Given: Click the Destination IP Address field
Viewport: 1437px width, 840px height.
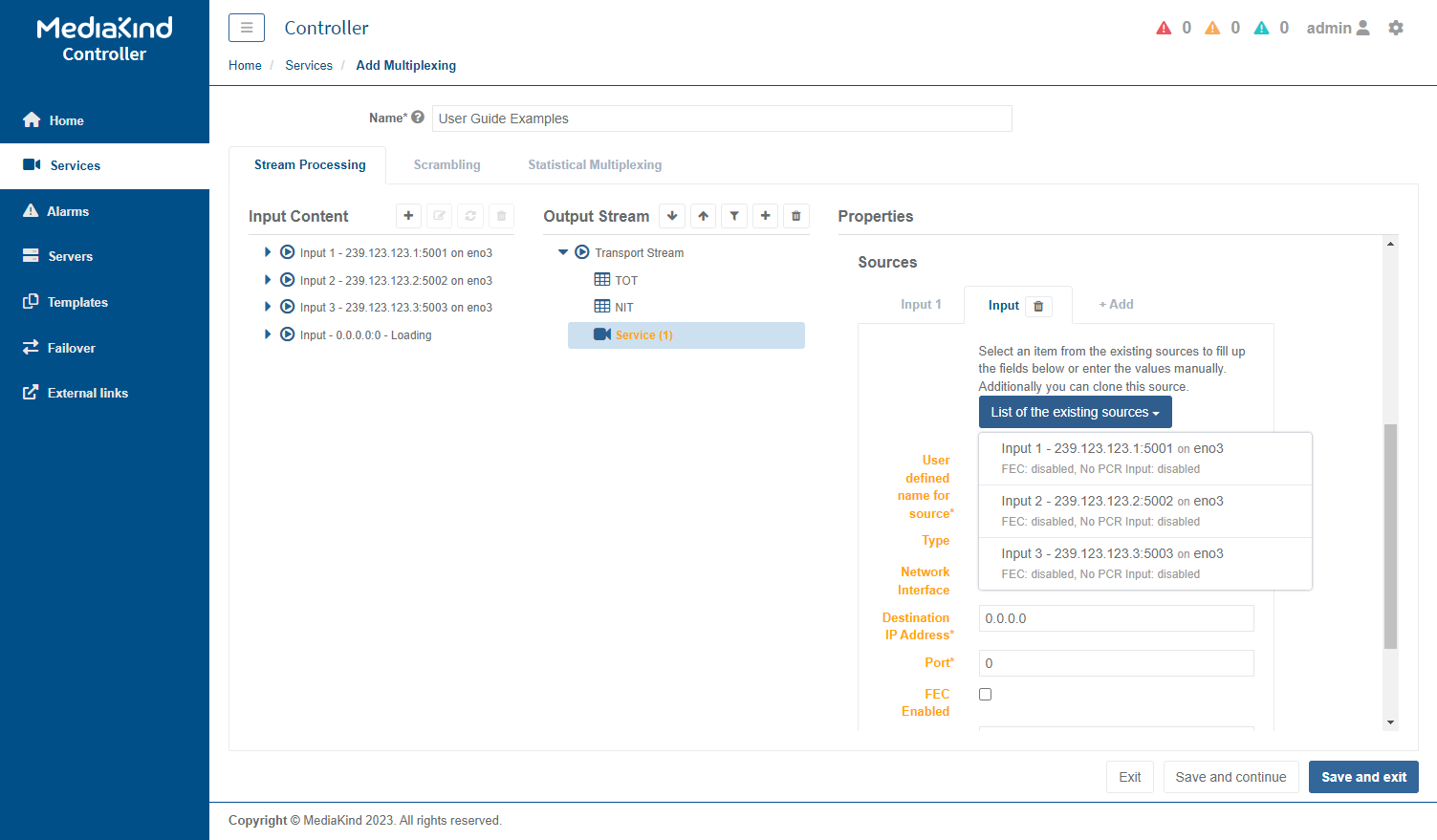Looking at the screenshot, I should pos(1116,618).
